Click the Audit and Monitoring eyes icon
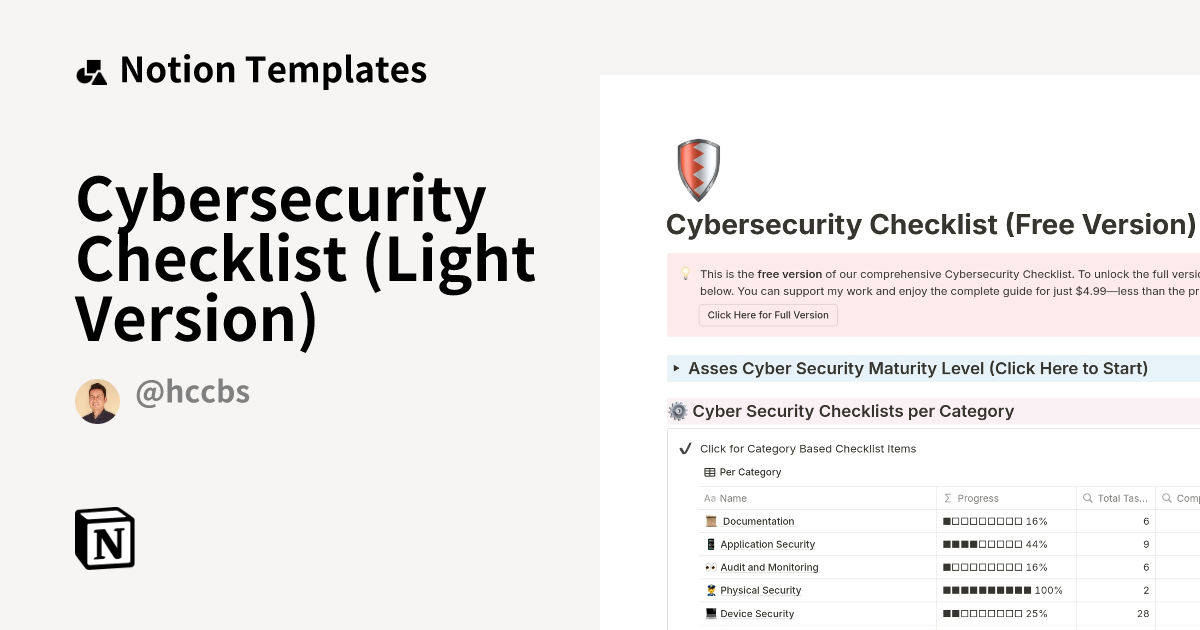This screenshot has width=1200, height=630. point(710,567)
